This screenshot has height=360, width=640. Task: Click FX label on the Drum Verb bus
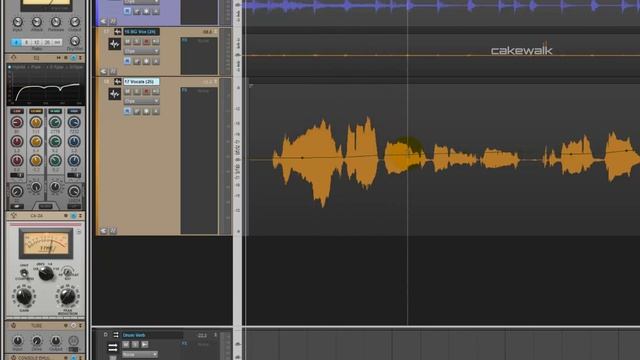(184, 344)
